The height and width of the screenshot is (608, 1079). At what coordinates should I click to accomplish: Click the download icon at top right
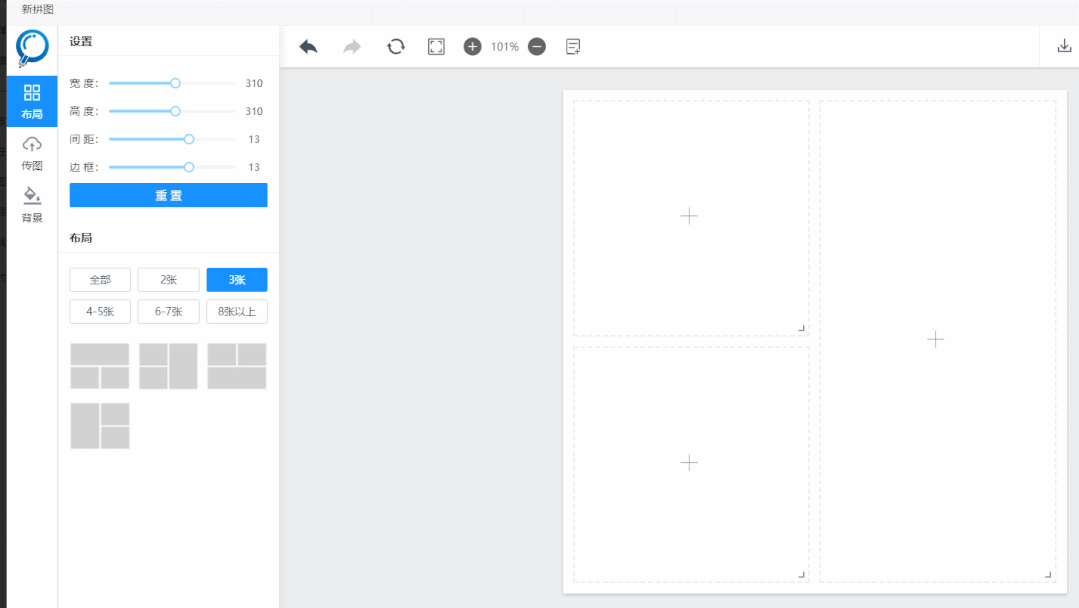(1064, 46)
